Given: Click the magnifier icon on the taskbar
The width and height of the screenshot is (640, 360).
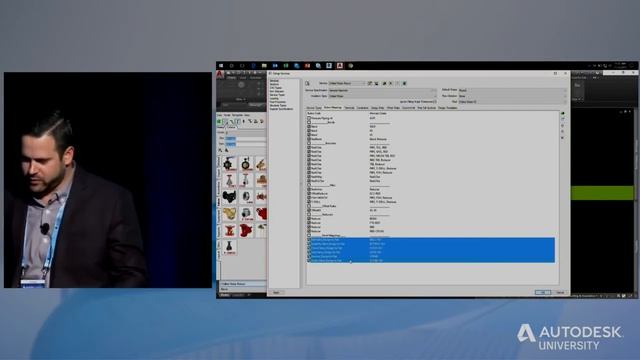Looking at the screenshot, I should coord(318,65).
